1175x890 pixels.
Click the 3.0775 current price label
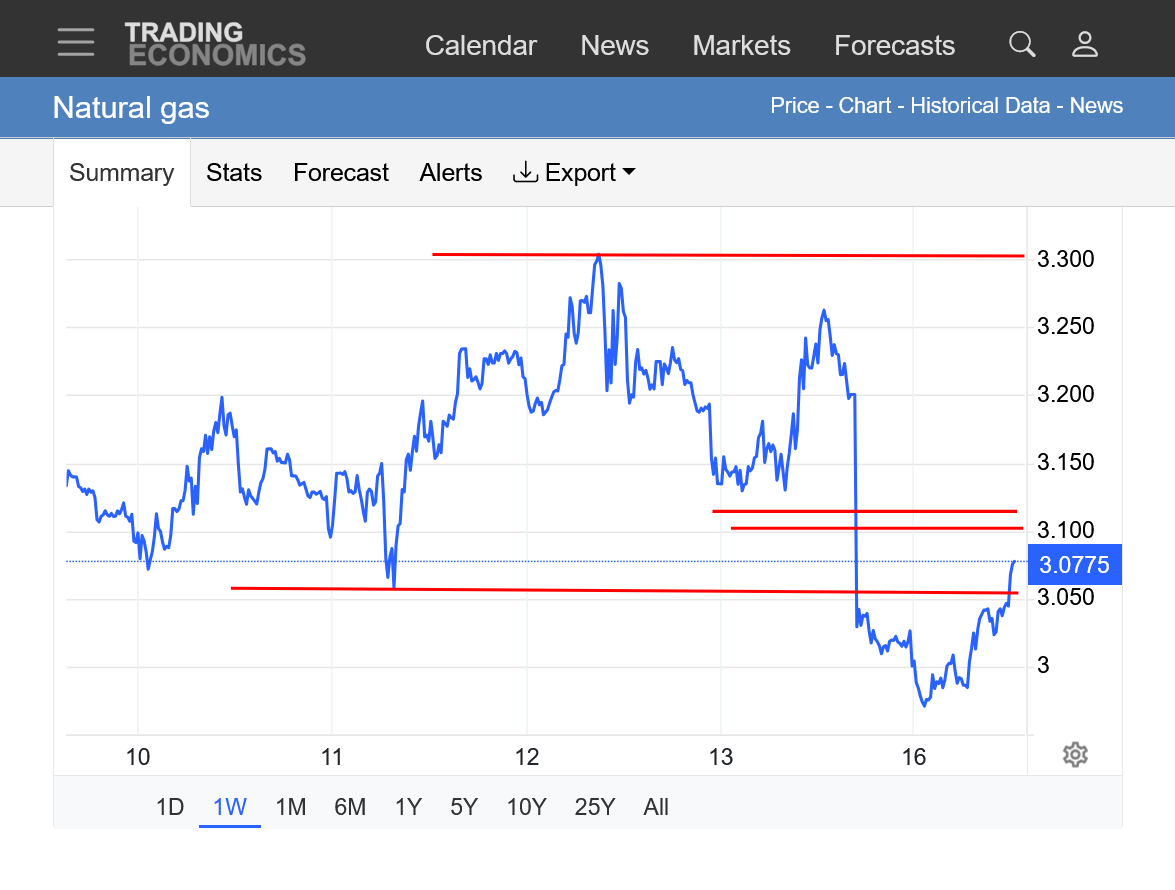click(x=1074, y=565)
